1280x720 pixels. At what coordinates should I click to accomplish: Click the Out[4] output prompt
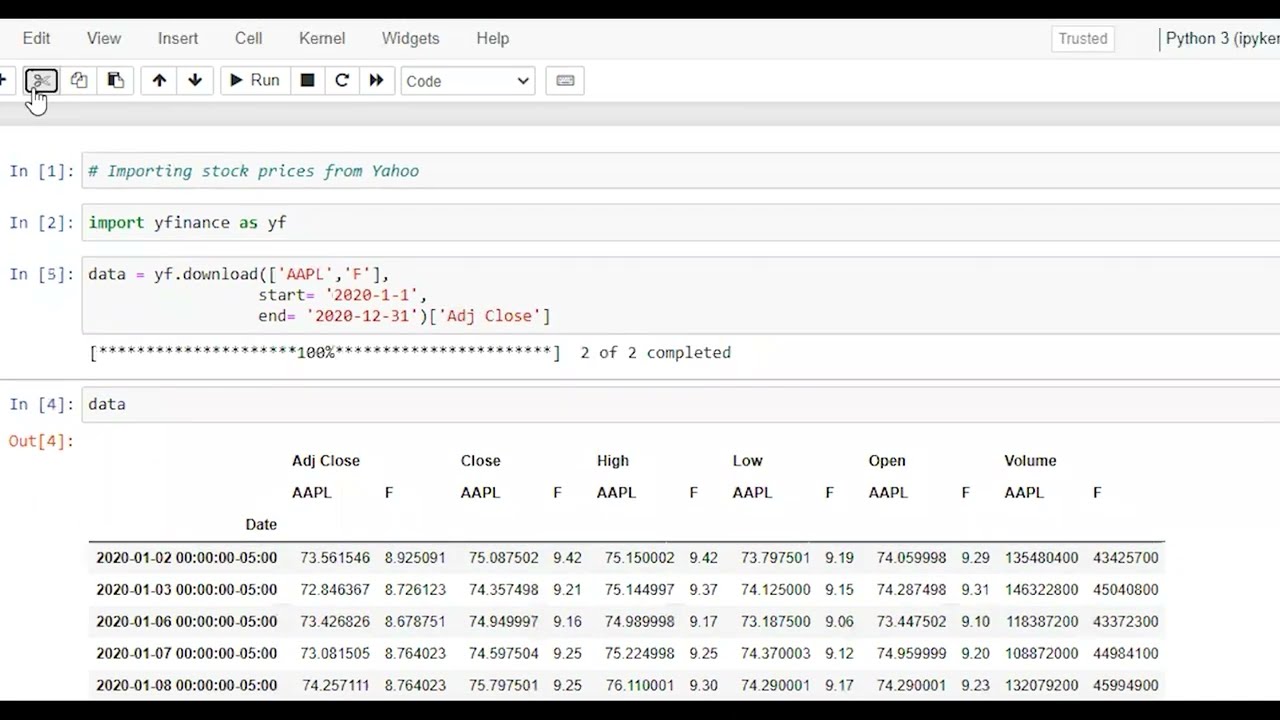(x=41, y=441)
